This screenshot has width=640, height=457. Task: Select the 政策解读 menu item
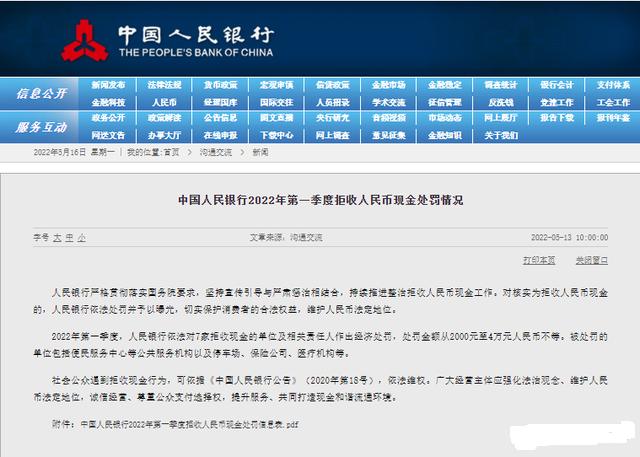tap(164, 118)
